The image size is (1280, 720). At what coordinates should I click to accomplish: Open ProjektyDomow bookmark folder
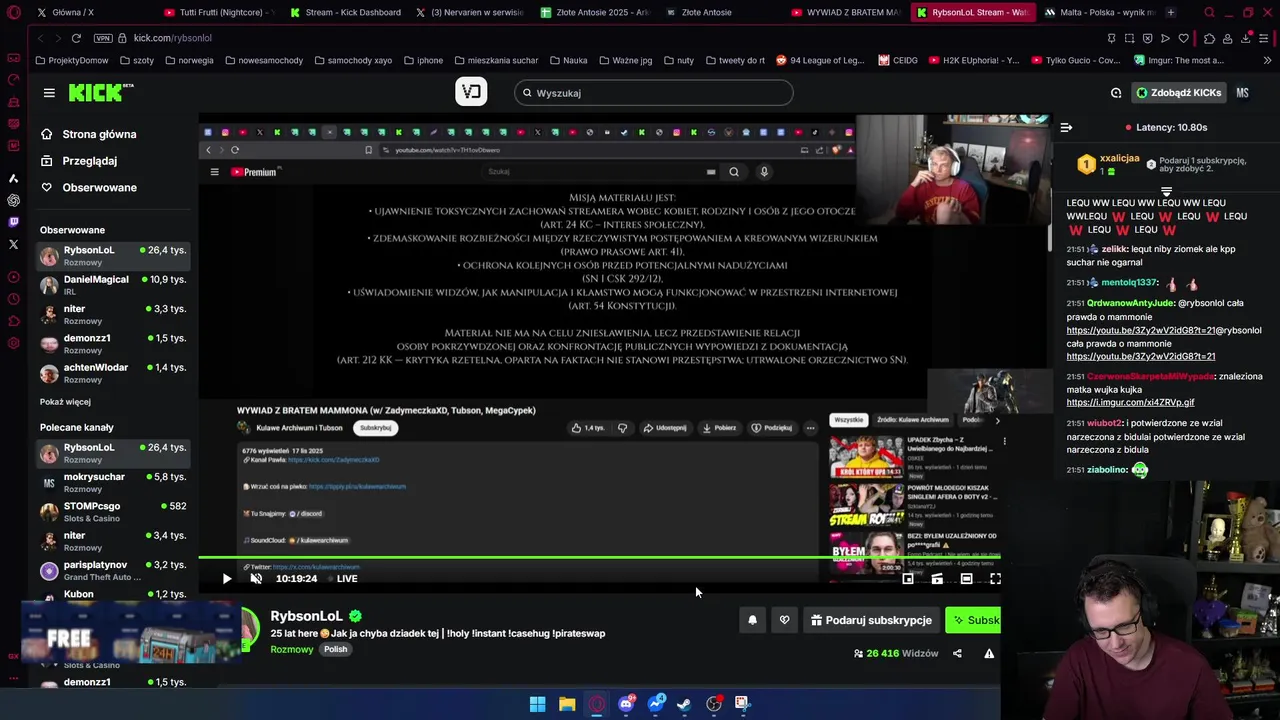click(71, 60)
